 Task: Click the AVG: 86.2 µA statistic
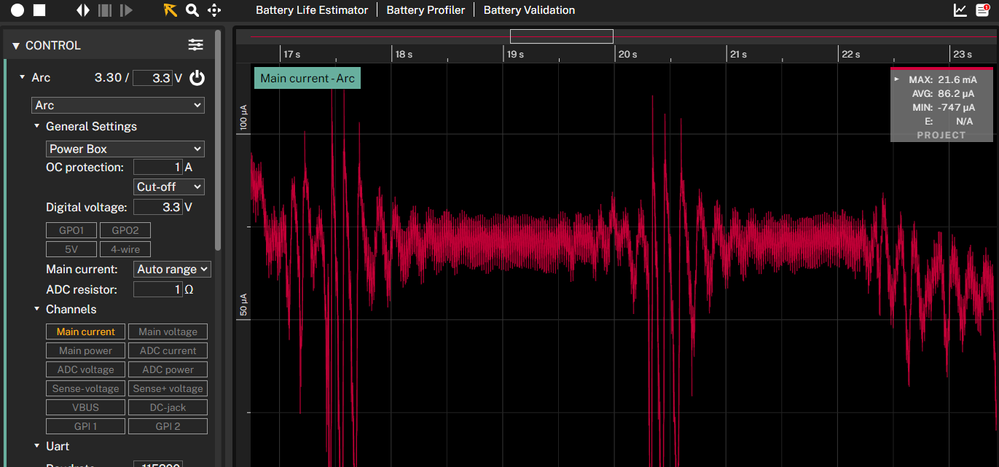pos(944,93)
